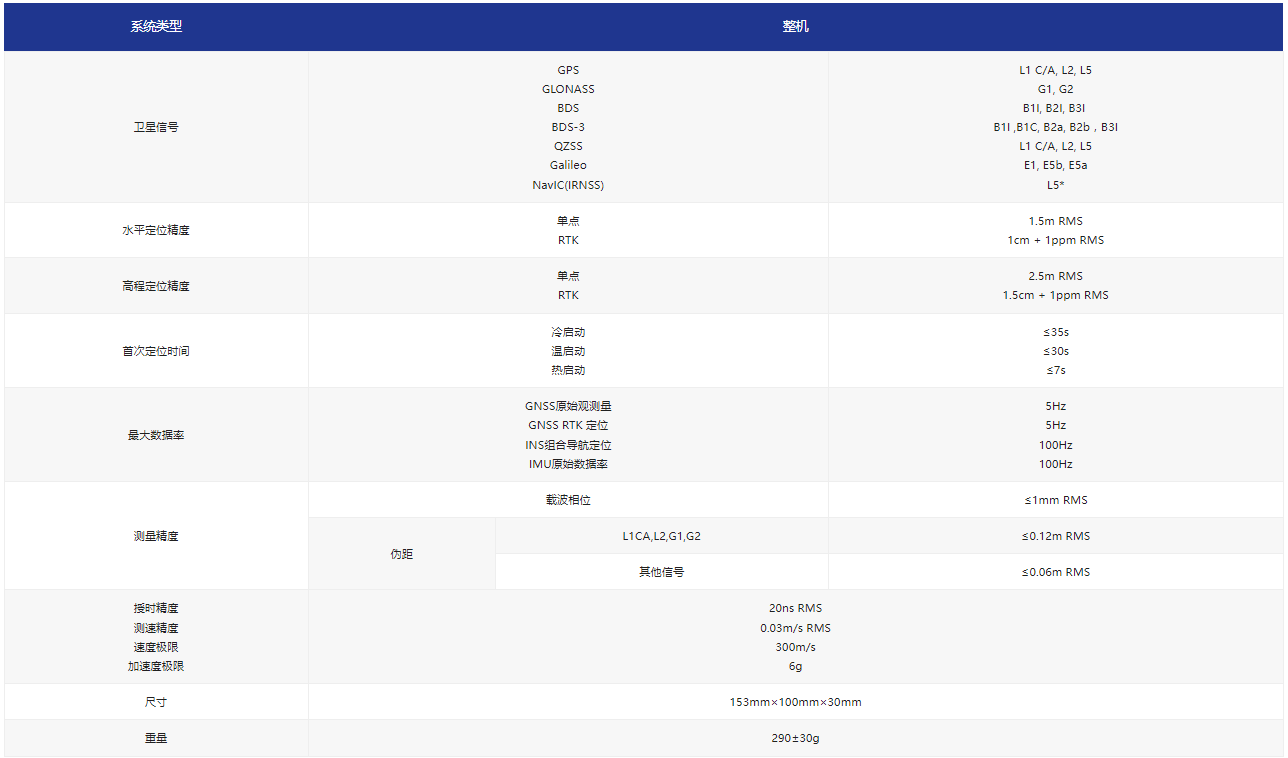Screen dimensions: 1288x758
Task: Select the 冷启动 entry
Action: click(568, 331)
